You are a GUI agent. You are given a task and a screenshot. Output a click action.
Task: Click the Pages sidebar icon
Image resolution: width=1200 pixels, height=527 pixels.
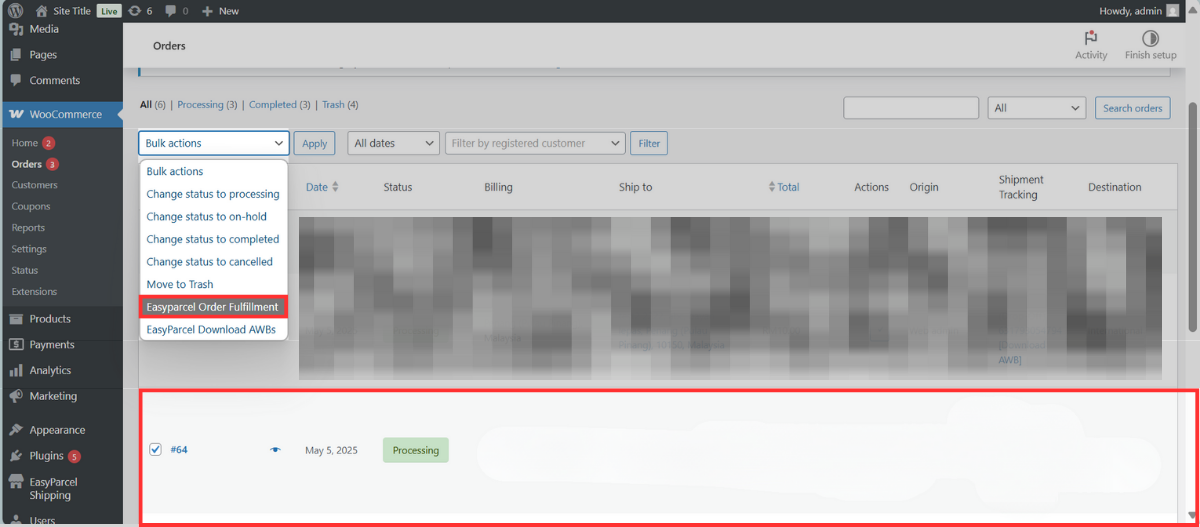pos(16,55)
